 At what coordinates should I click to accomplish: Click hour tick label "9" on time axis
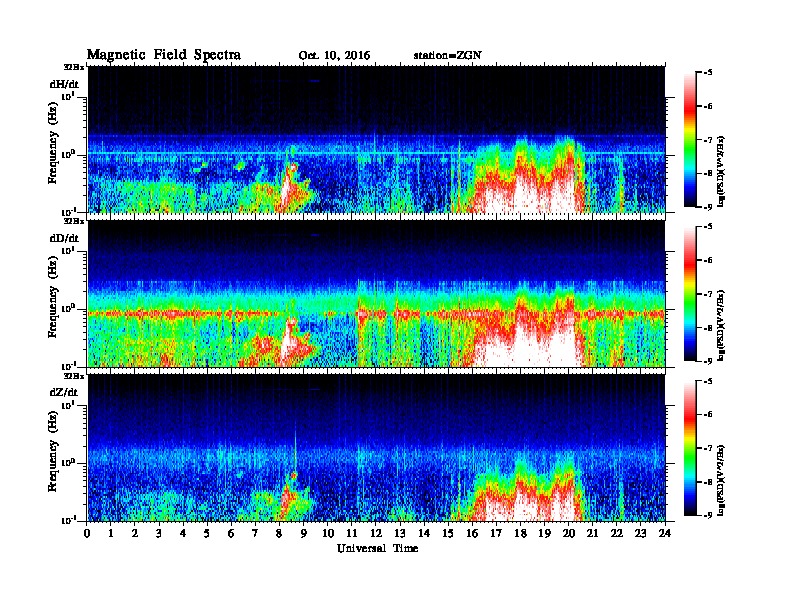pyautogui.click(x=304, y=533)
